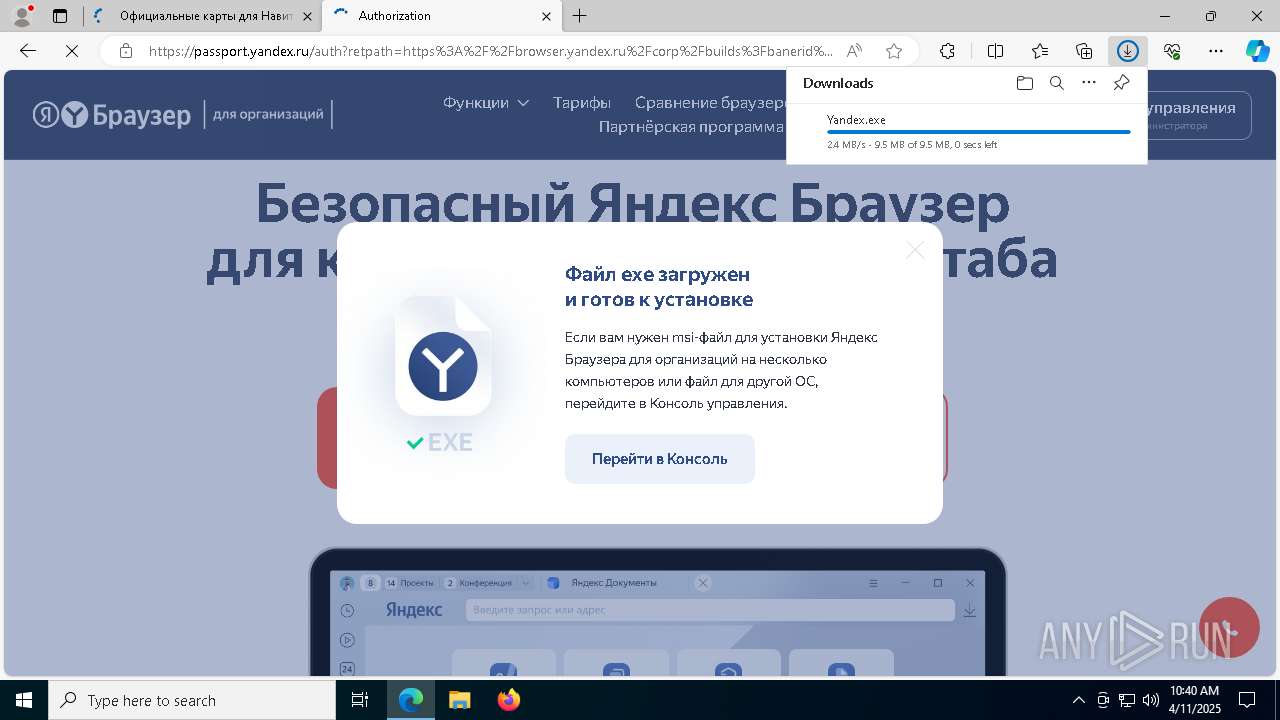Click the Yandex.exe download progress bar
This screenshot has height=720, width=1280.
[x=978, y=132]
